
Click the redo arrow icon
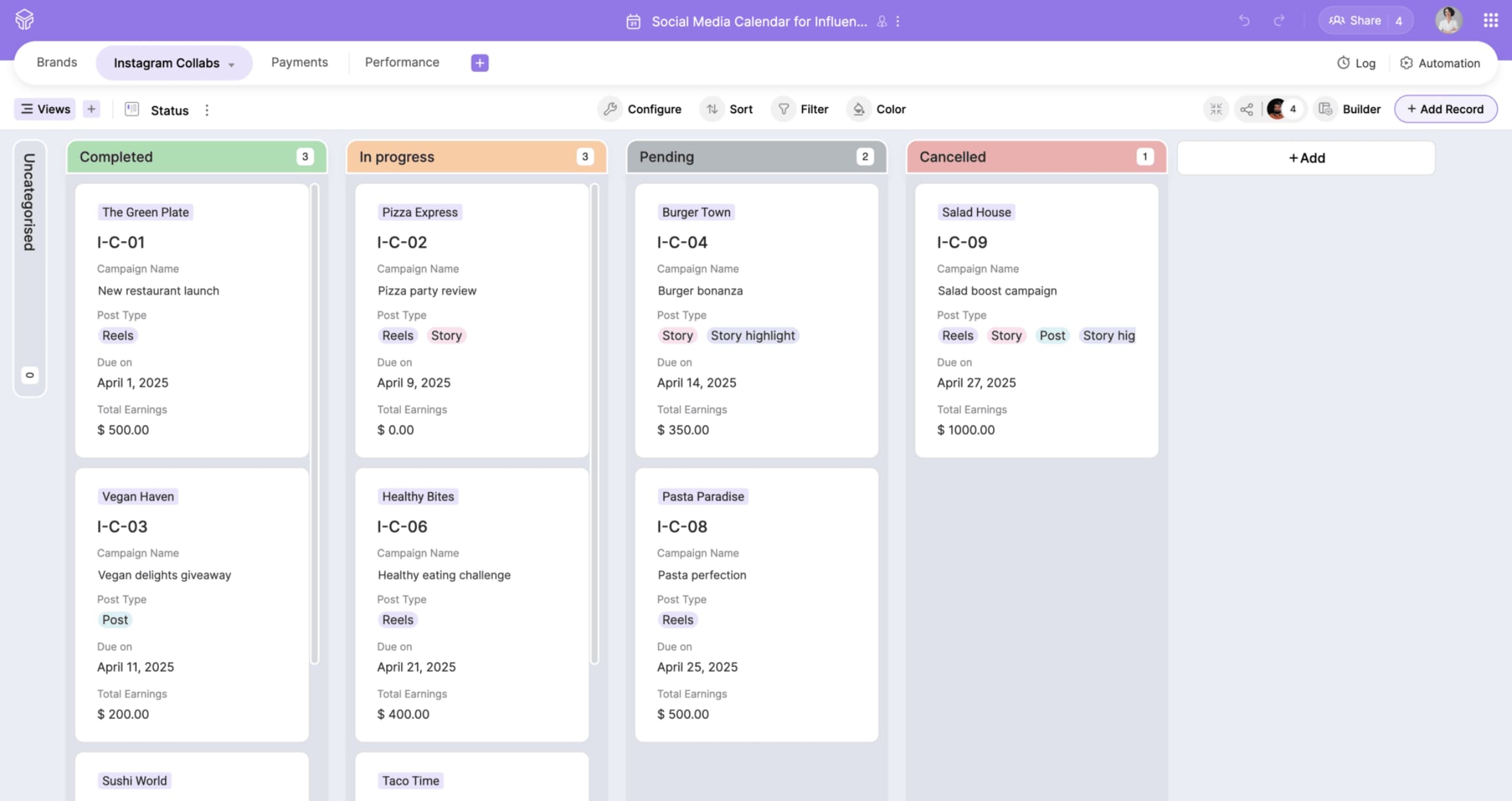coord(1279,21)
